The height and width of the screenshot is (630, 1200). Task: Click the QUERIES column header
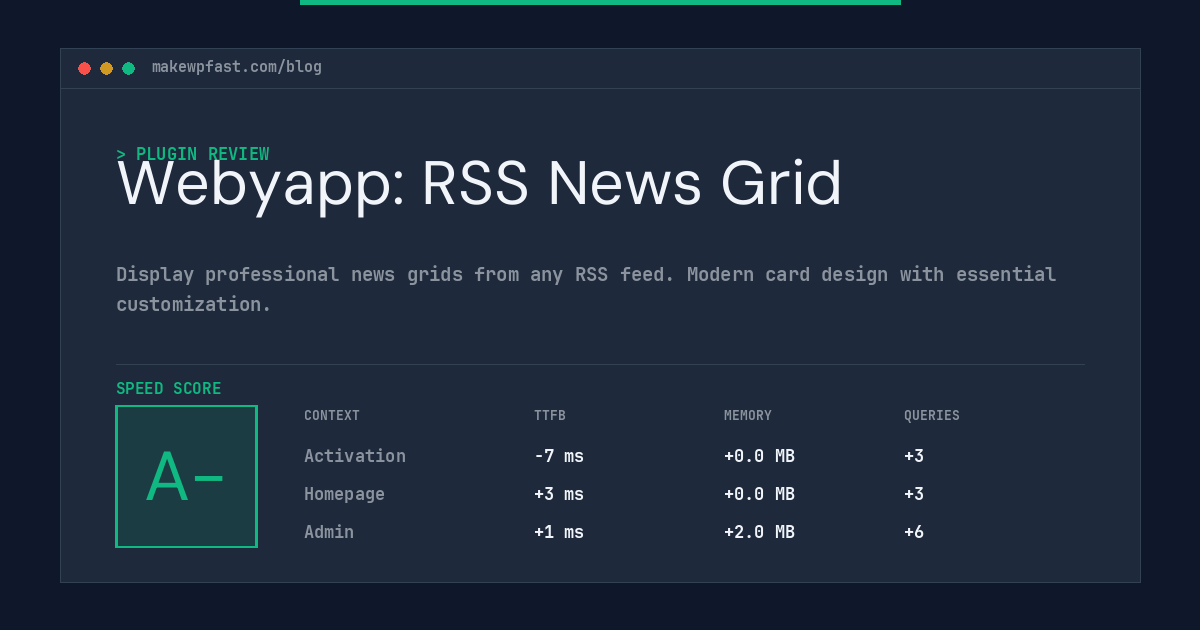pos(932,416)
